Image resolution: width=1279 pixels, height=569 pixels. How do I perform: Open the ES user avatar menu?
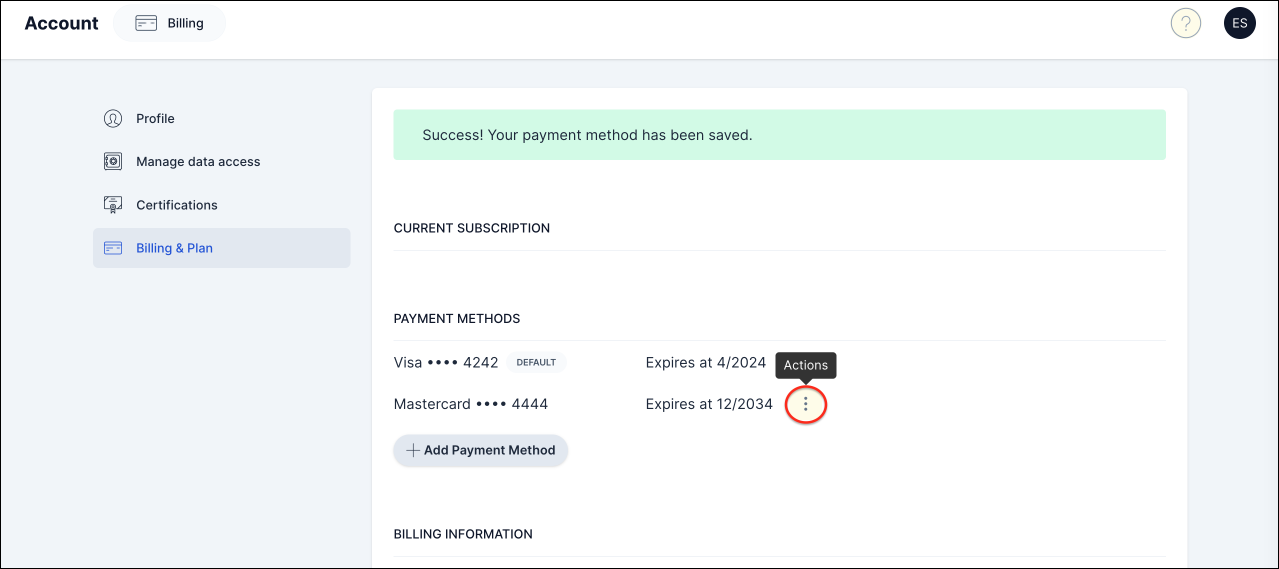pos(1239,24)
